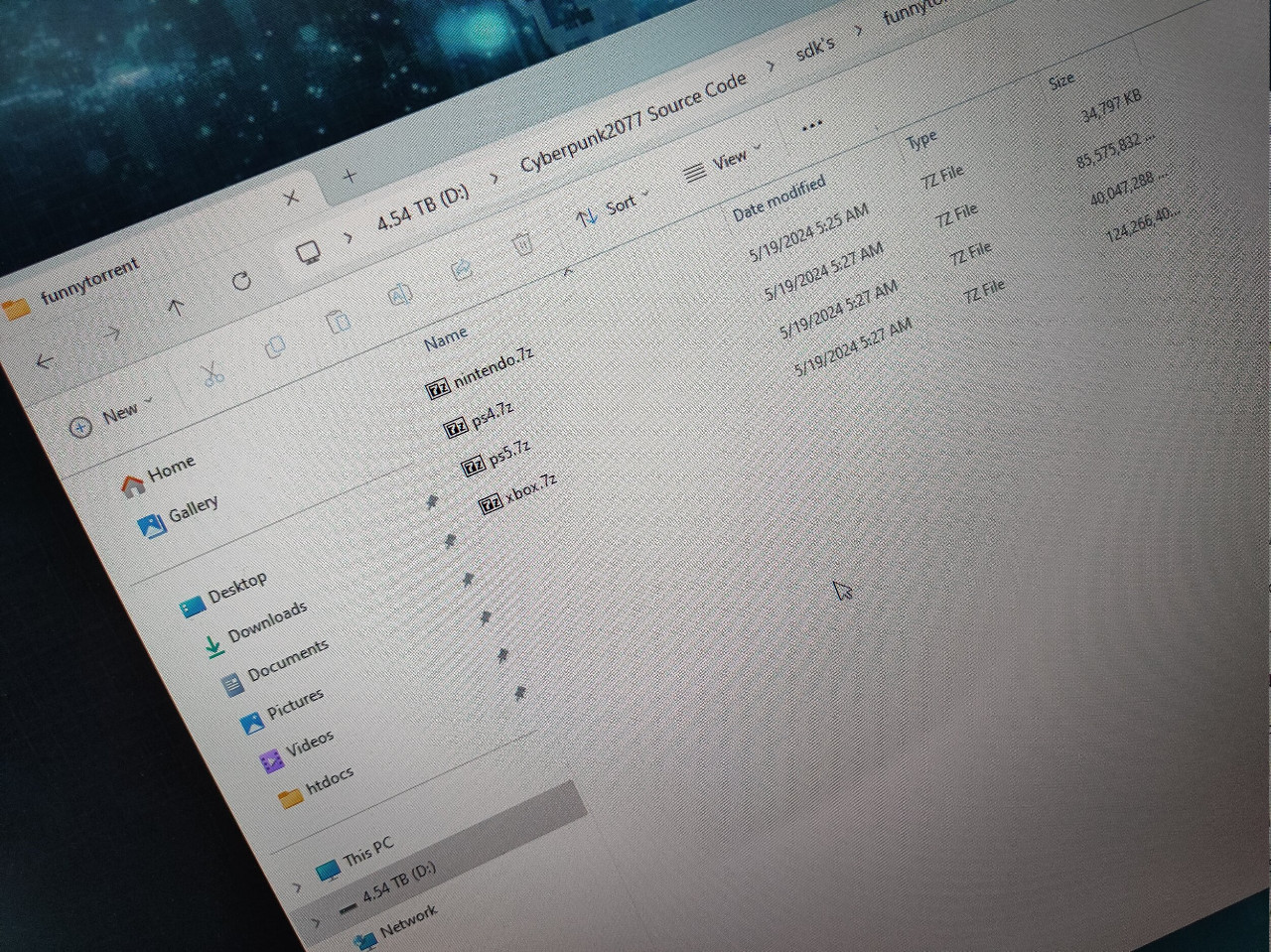Image resolution: width=1271 pixels, height=952 pixels.
Task: Click the pin icon beside Downloads
Action: pyautogui.click(x=450, y=541)
